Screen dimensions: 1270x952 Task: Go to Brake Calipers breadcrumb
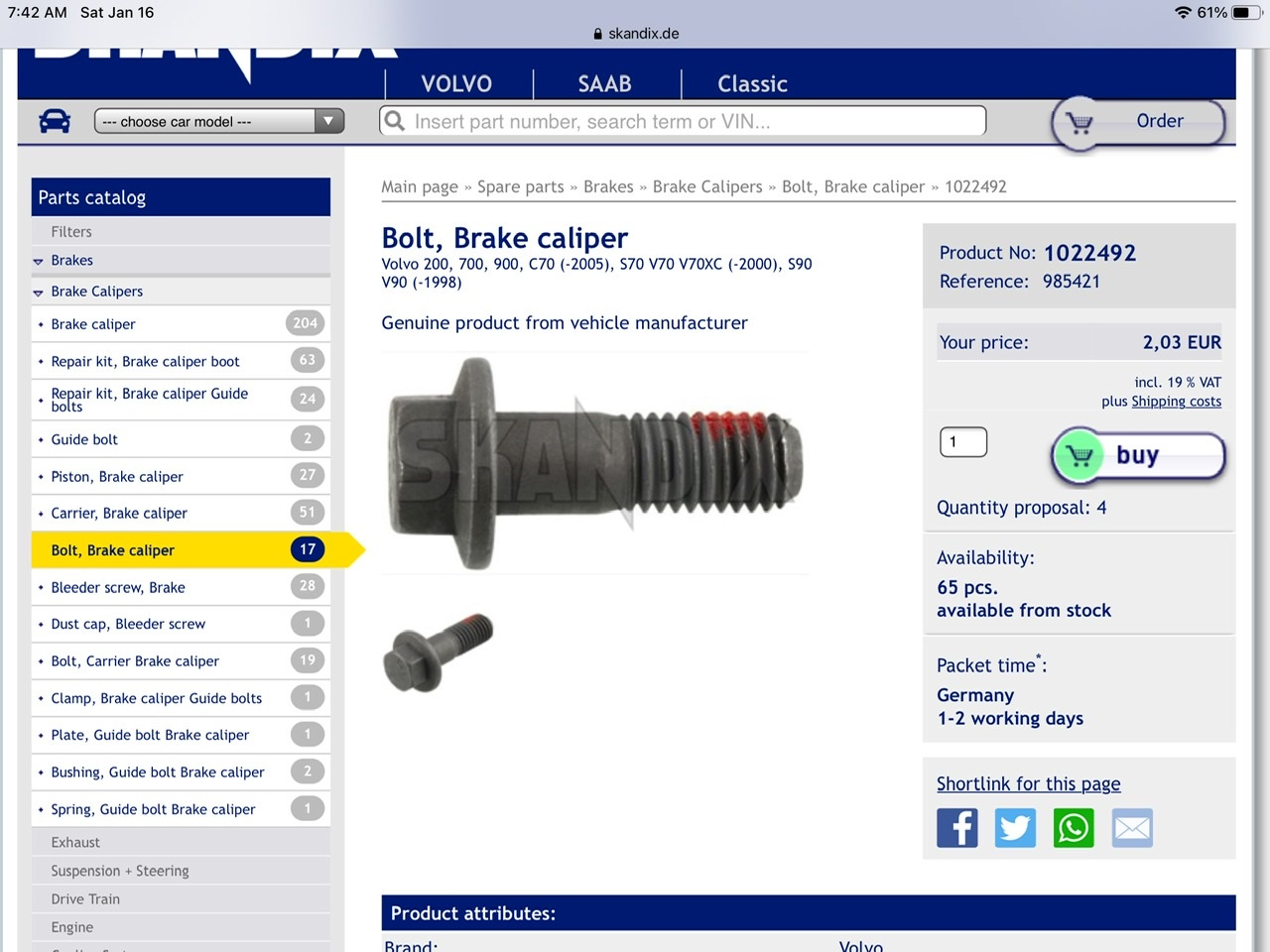coord(707,186)
